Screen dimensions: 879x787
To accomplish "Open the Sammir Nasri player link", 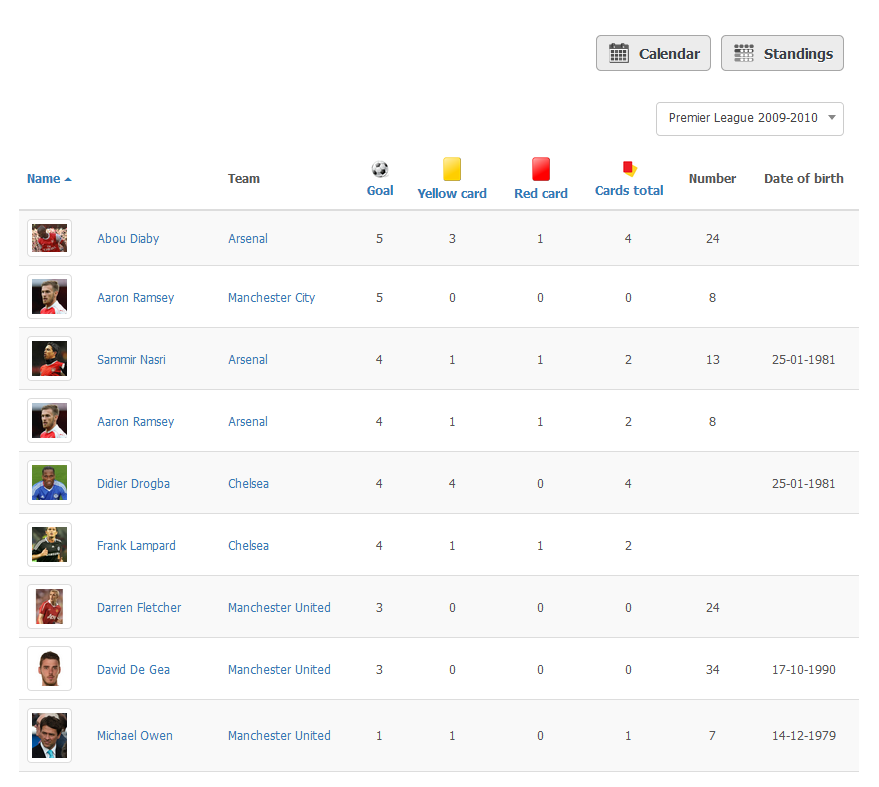I will point(131,360).
